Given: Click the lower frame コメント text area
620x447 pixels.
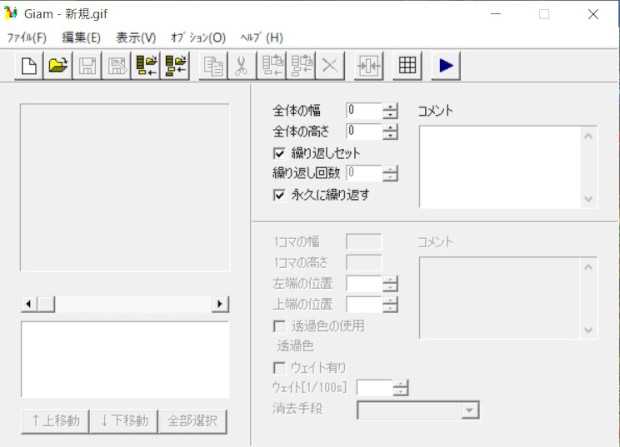Looking at the screenshot, I should coord(500,298).
